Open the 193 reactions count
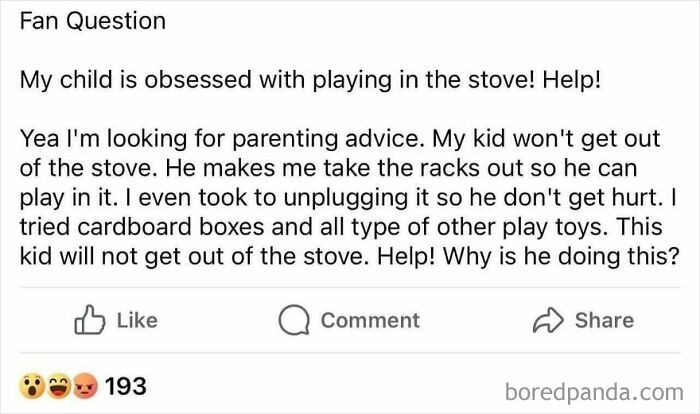The height and width of the screenshot is (414, 700). (125, 386)
